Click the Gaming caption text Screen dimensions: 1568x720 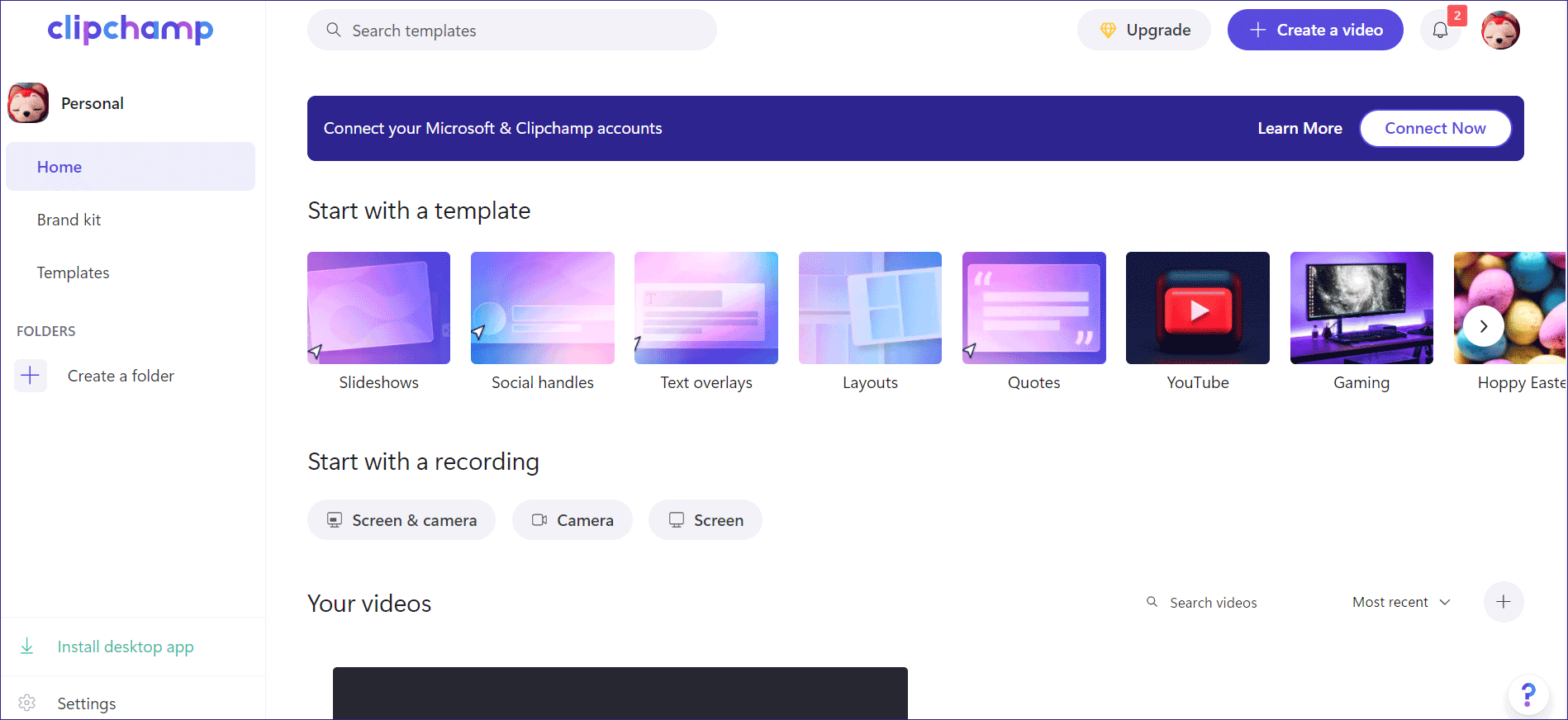1361,383
